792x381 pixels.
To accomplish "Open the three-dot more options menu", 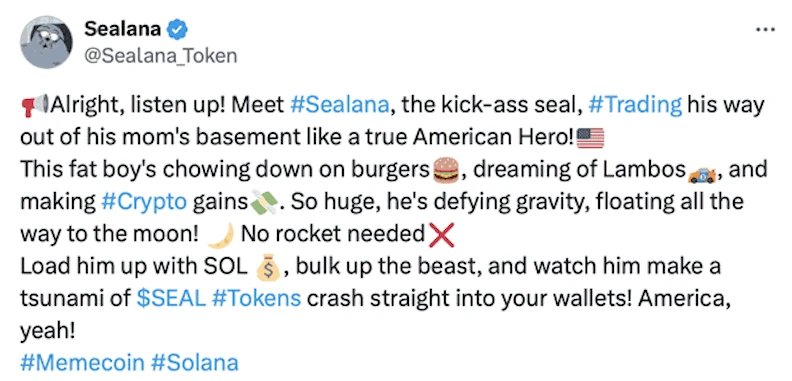I will click(765, 30).
